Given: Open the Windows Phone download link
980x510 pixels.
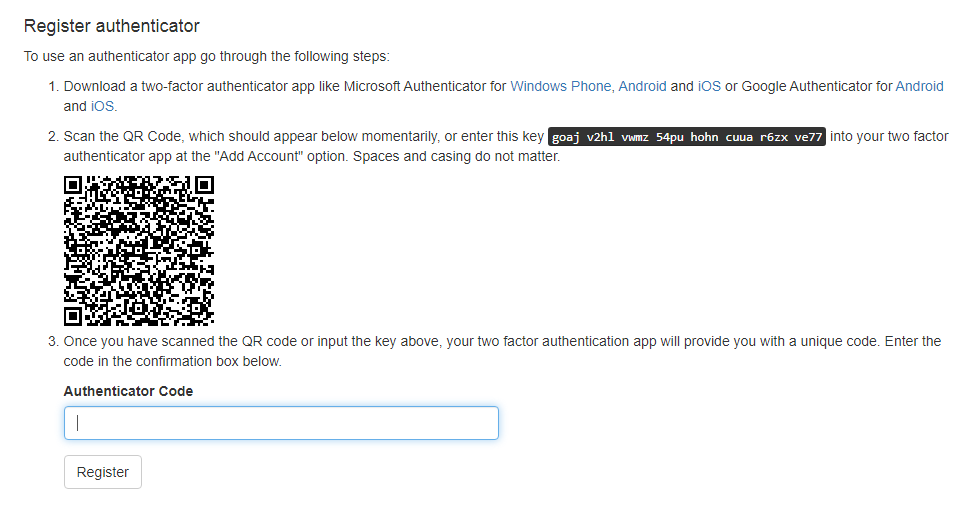Looking at the screenshot, I should point(560,86).
